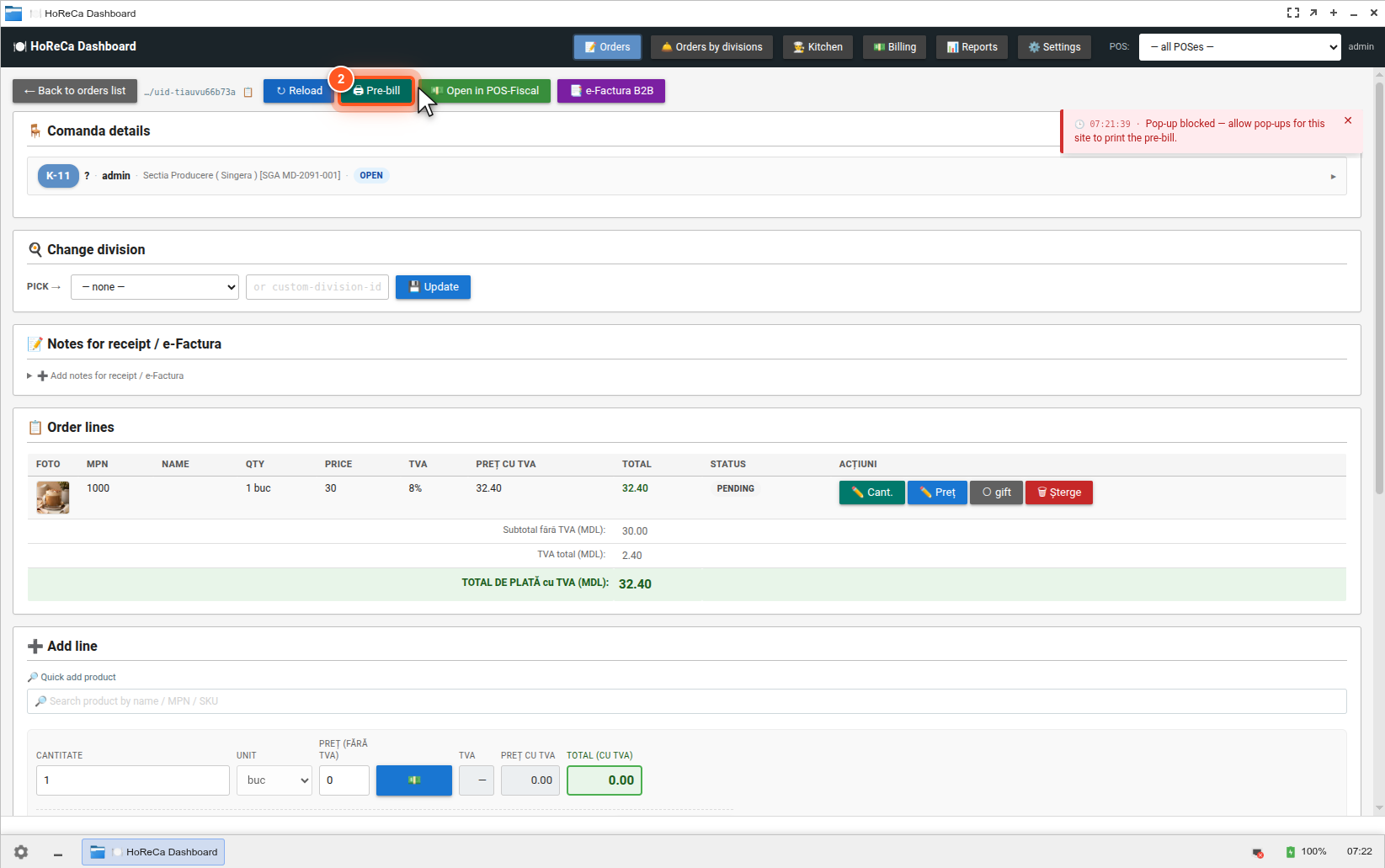Print the Pre-bill
Screen dimensions: 1385x868
[x=376, y=91]
